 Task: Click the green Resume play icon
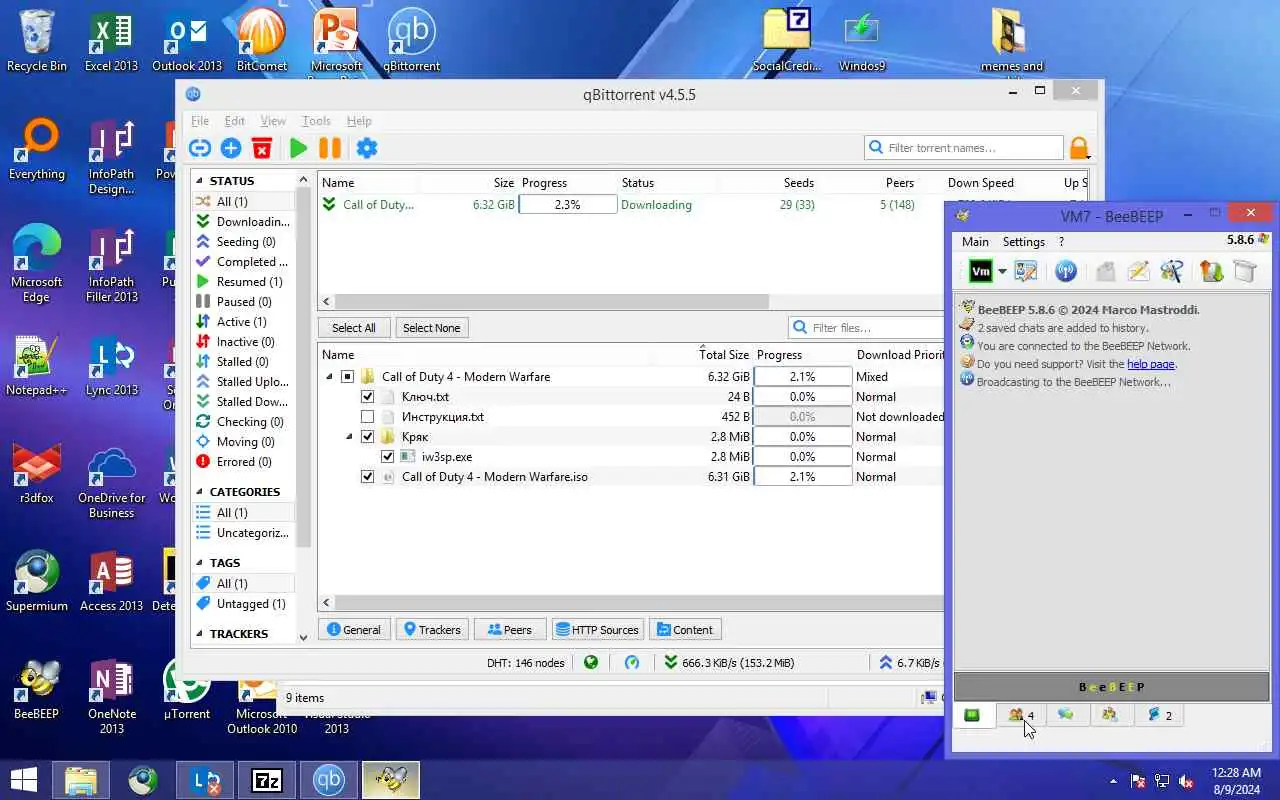point(298,148)
